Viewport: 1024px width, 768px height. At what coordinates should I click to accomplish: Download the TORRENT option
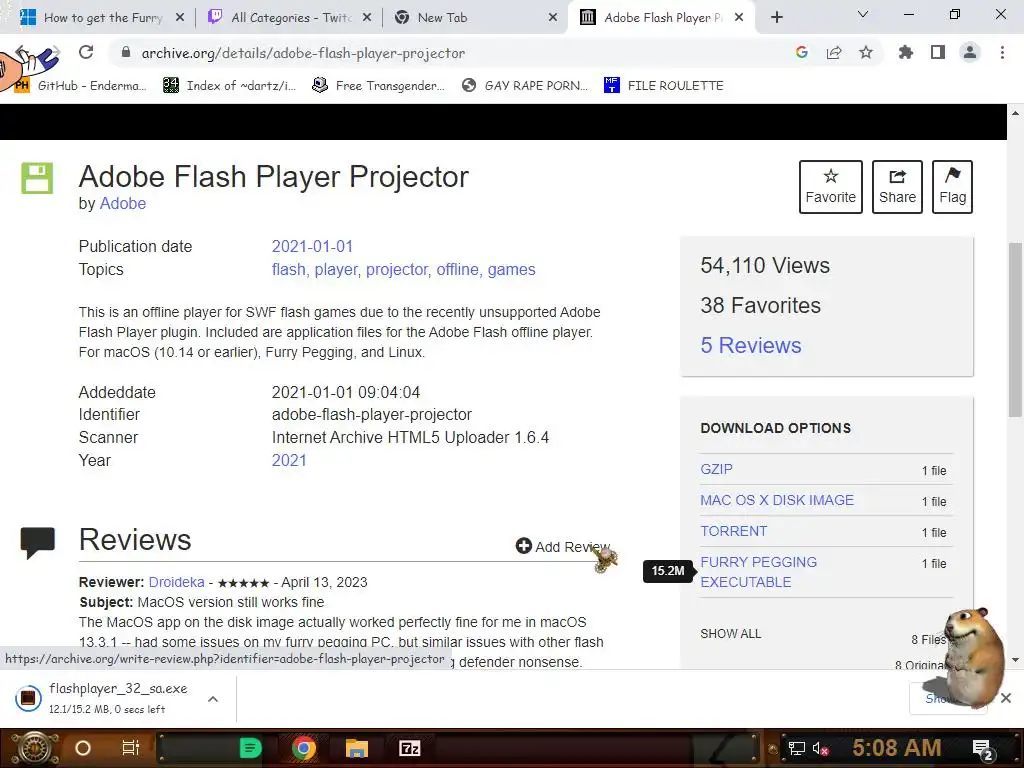[x=734, y=531]
